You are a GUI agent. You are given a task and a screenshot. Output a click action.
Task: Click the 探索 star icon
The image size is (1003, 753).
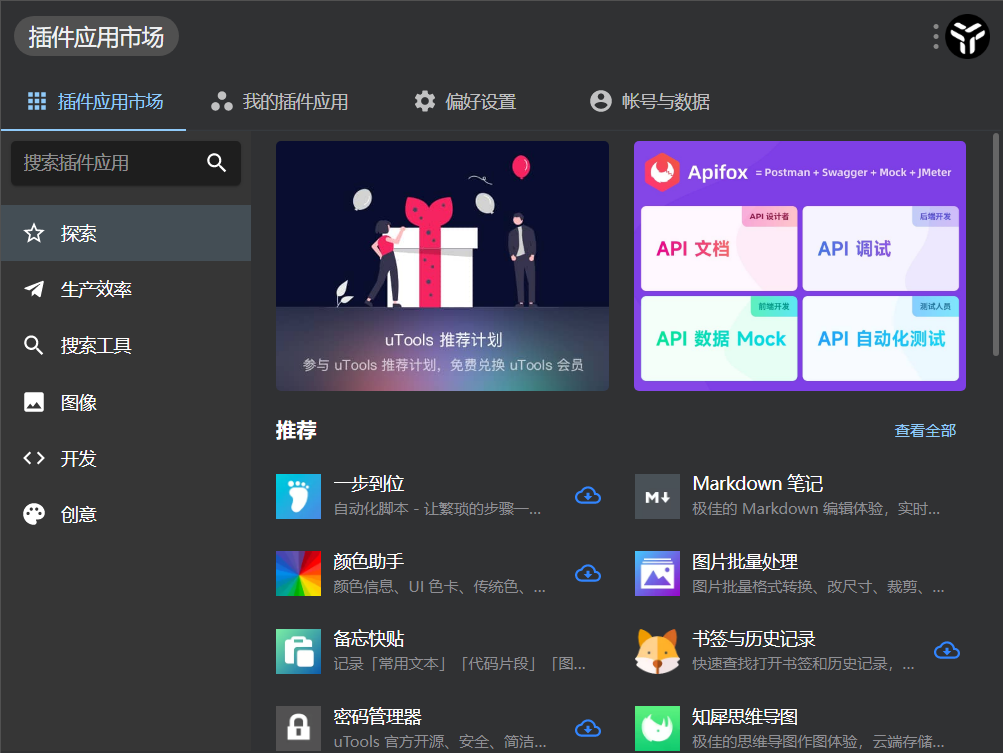[x=34, y=233]
